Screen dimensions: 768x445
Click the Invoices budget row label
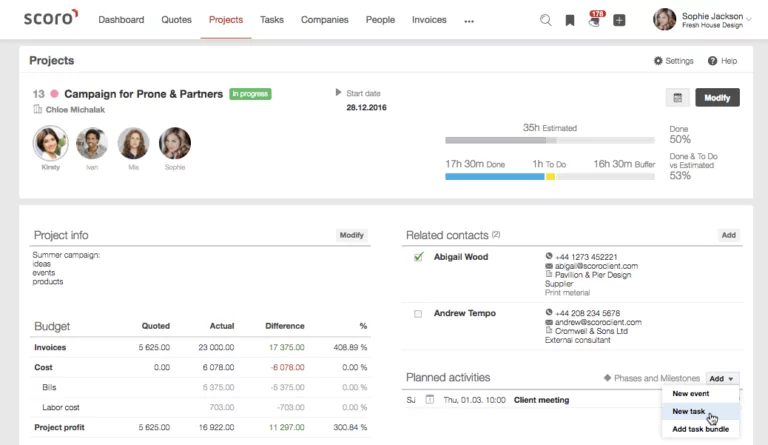click(50, 347)
